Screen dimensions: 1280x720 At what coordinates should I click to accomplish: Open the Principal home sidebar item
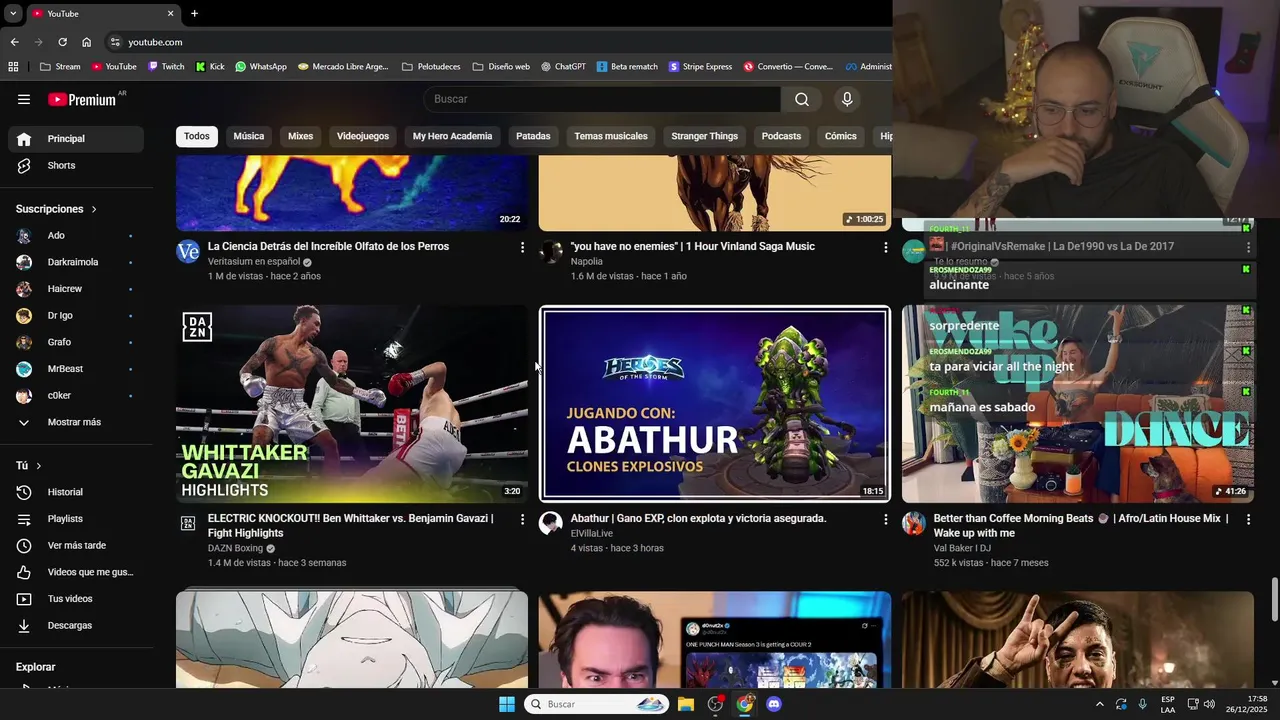[x=76, y=139]
